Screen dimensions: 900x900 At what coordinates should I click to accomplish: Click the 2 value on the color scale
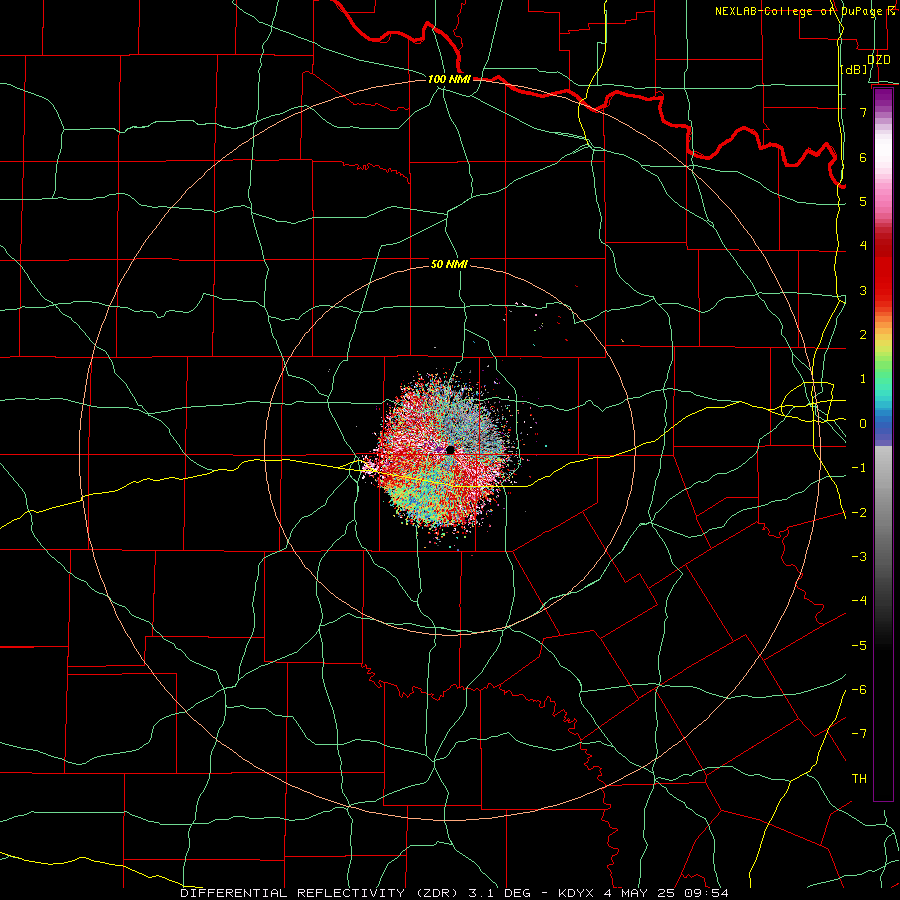pyautogui.click(x=863, y=335)
